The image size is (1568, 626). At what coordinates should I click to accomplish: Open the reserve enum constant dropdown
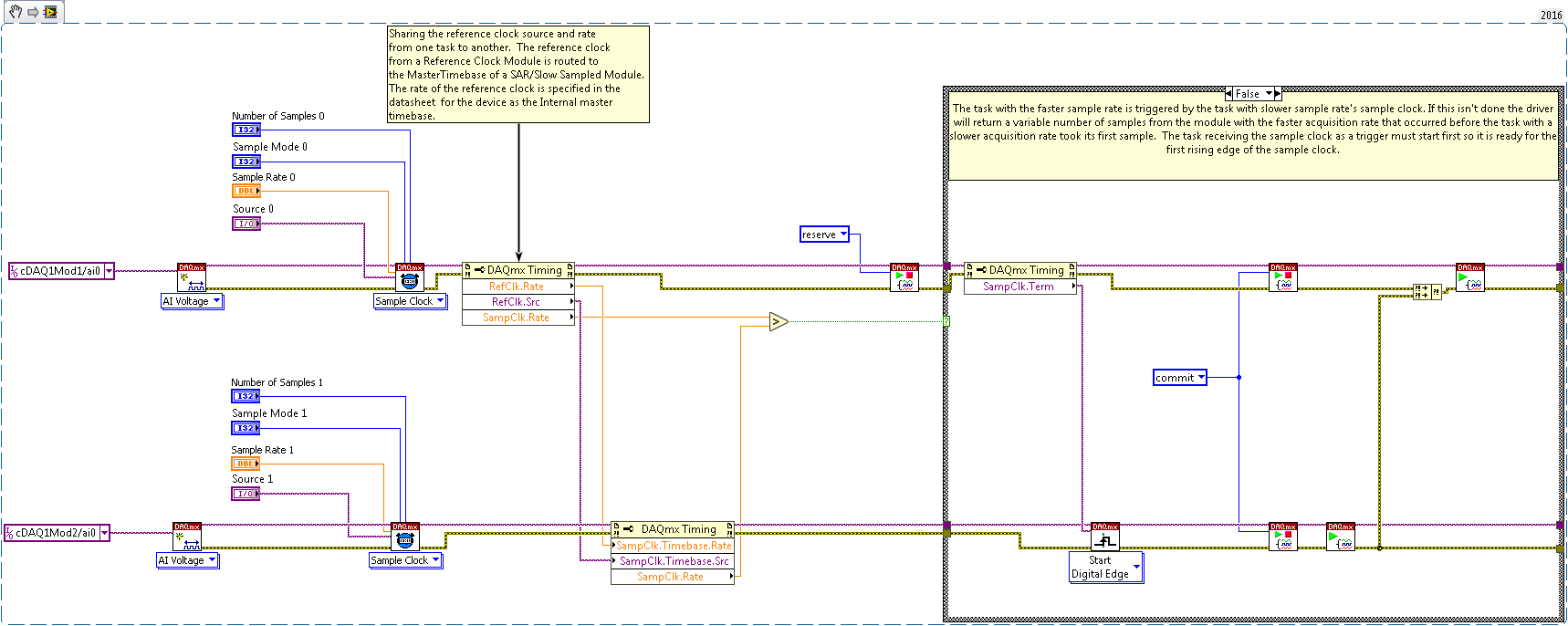coord(843,235)
